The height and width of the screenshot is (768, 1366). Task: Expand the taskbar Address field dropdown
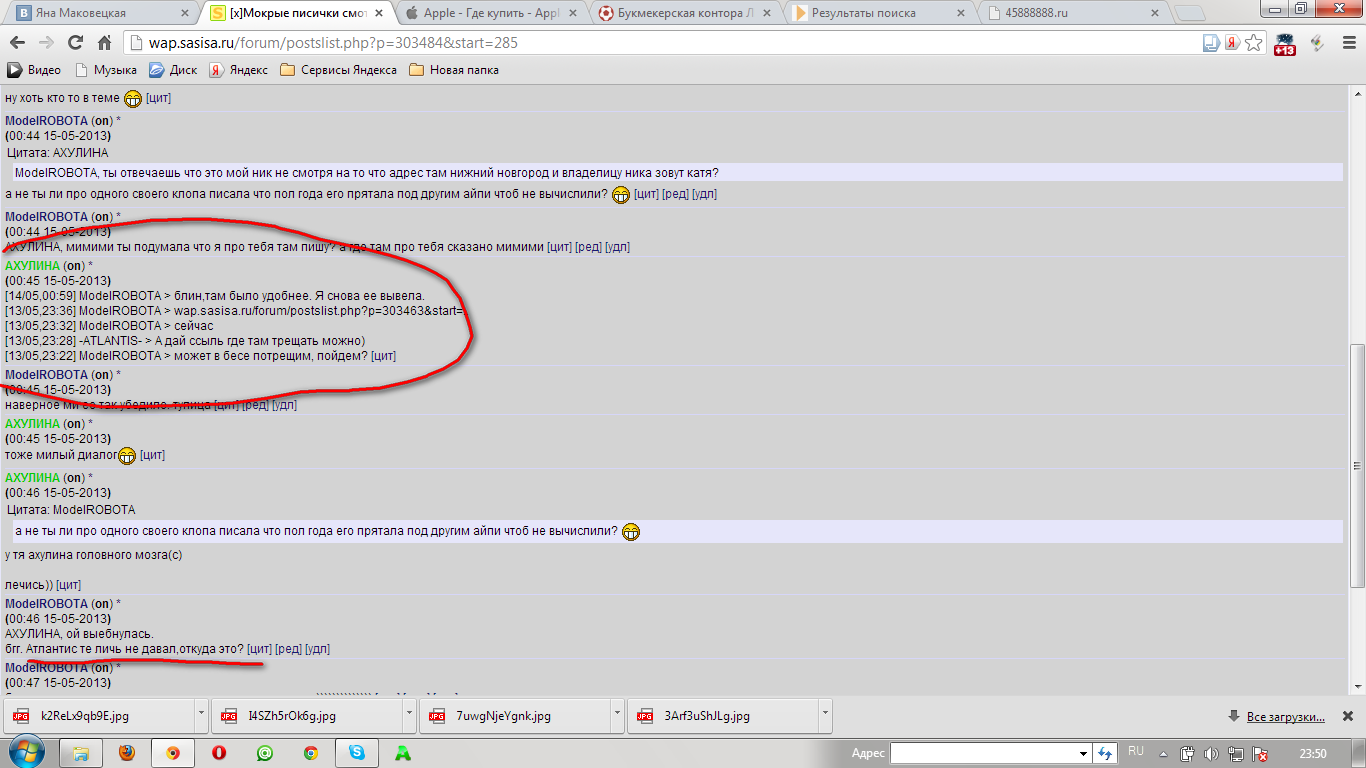click(x=1083, y=753)
